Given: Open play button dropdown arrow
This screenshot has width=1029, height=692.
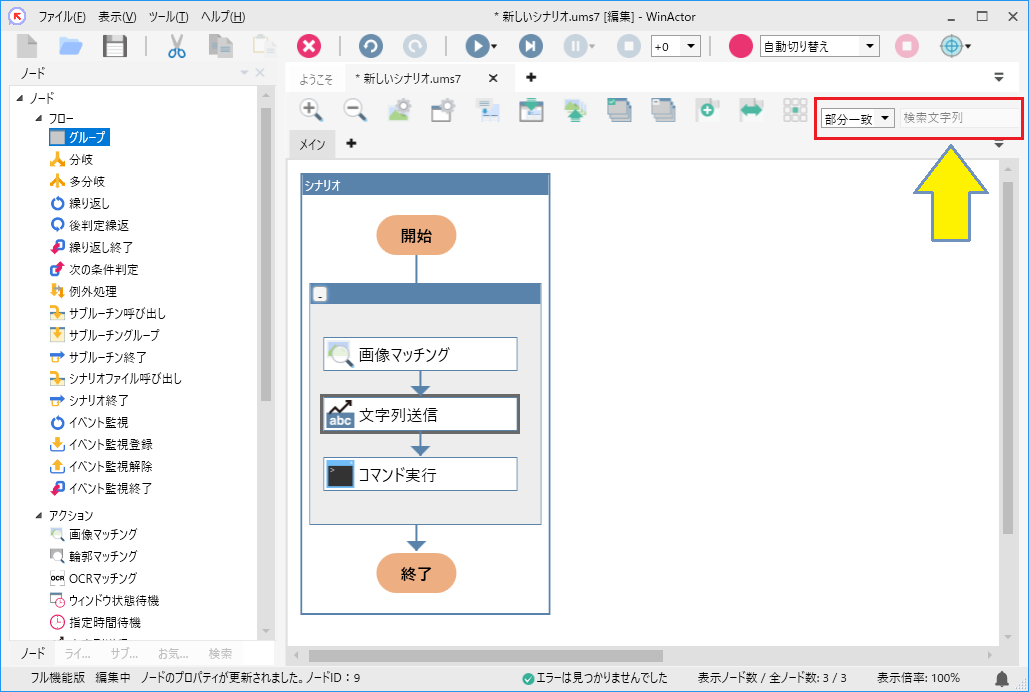Looking at the screenshot, I should click(494, 47).
